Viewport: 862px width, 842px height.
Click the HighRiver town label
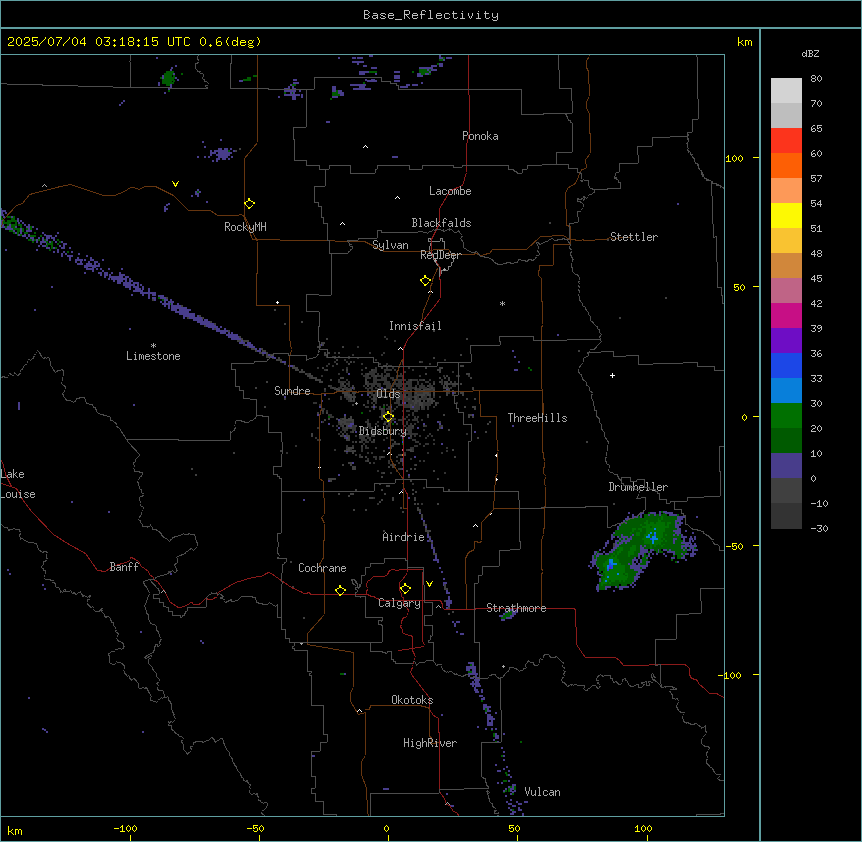pyautogui.click(x=430, y=743)
